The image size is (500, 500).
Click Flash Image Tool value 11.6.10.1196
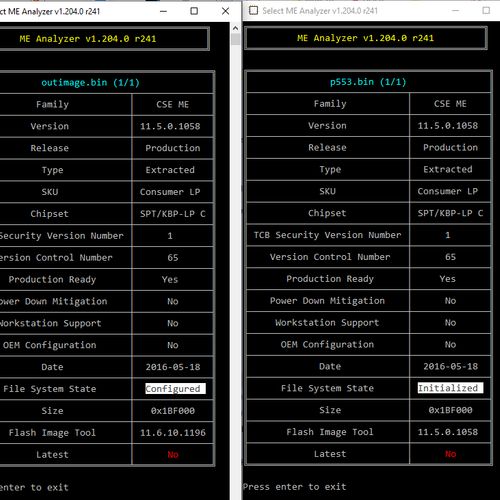click(173, 433)
